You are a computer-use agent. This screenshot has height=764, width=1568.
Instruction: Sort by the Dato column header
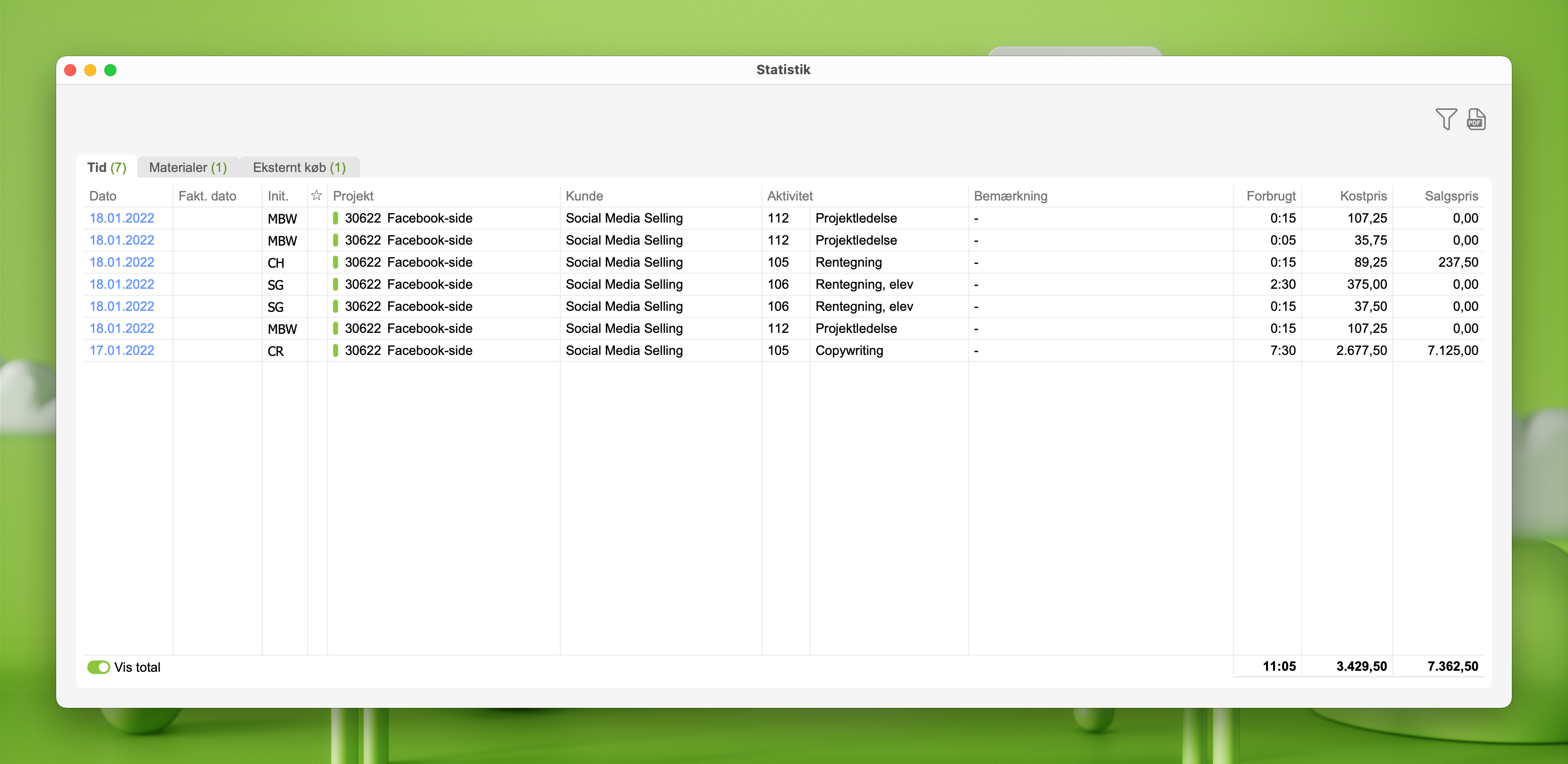coord(103,196)
